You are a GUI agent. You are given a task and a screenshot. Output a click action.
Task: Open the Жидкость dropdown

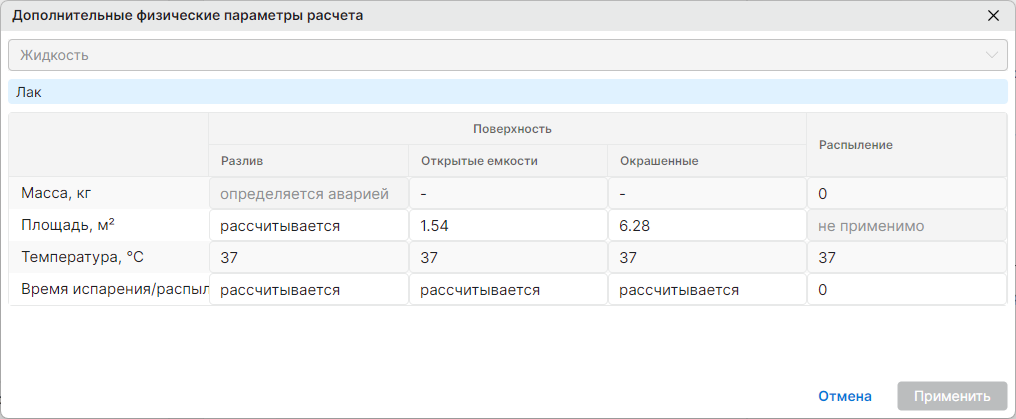(507, 55)
